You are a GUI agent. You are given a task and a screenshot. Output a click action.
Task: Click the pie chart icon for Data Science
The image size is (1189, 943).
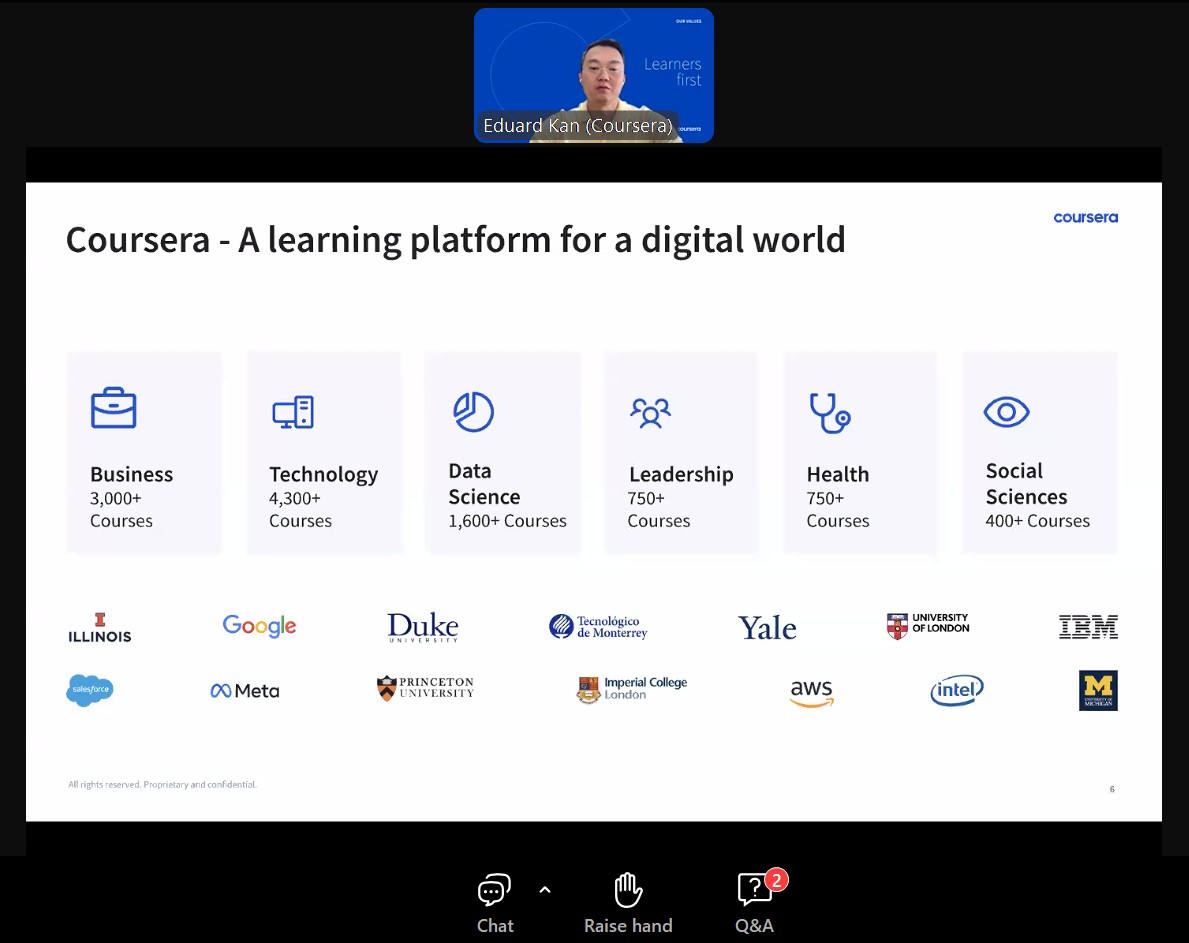pyautogui.click(x=473, y=412)
